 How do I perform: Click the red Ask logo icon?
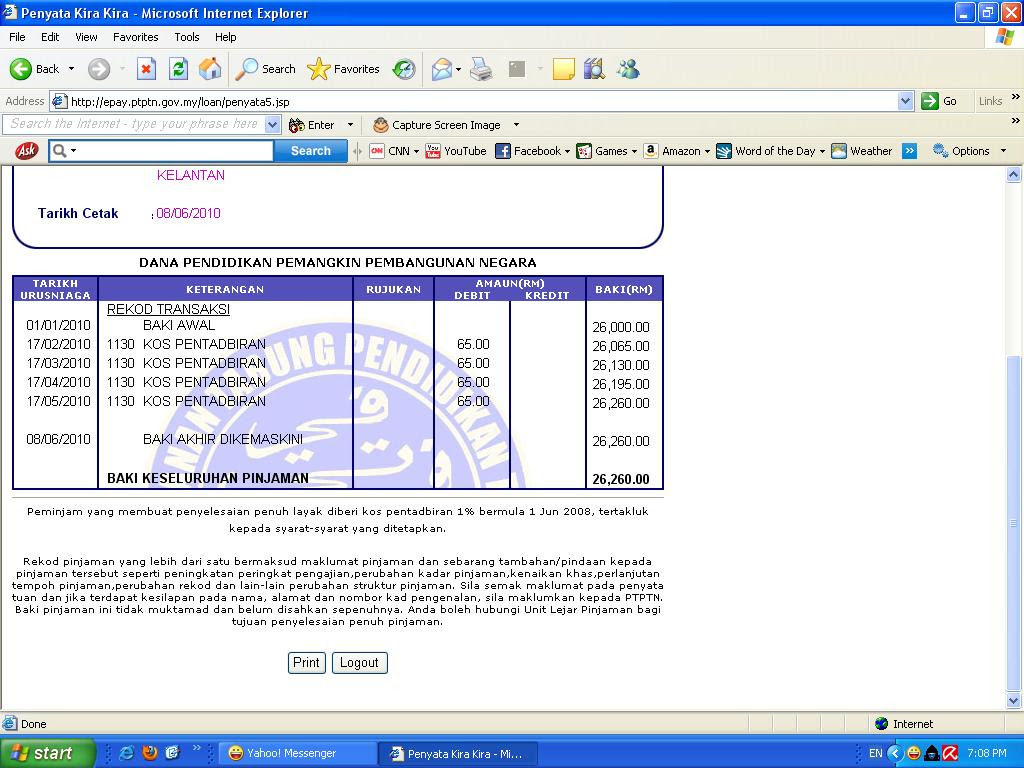coord(26,151)
